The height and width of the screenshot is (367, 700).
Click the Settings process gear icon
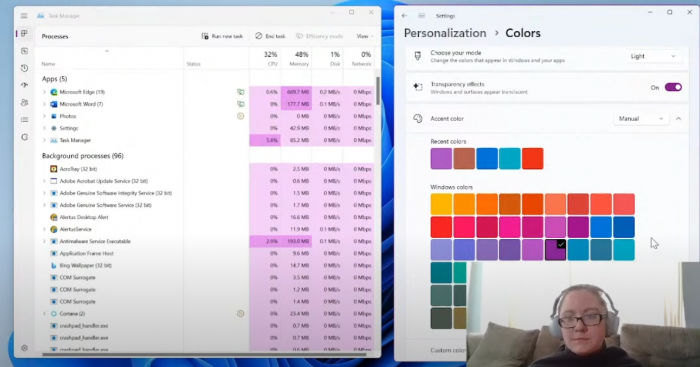click(54, 128)
